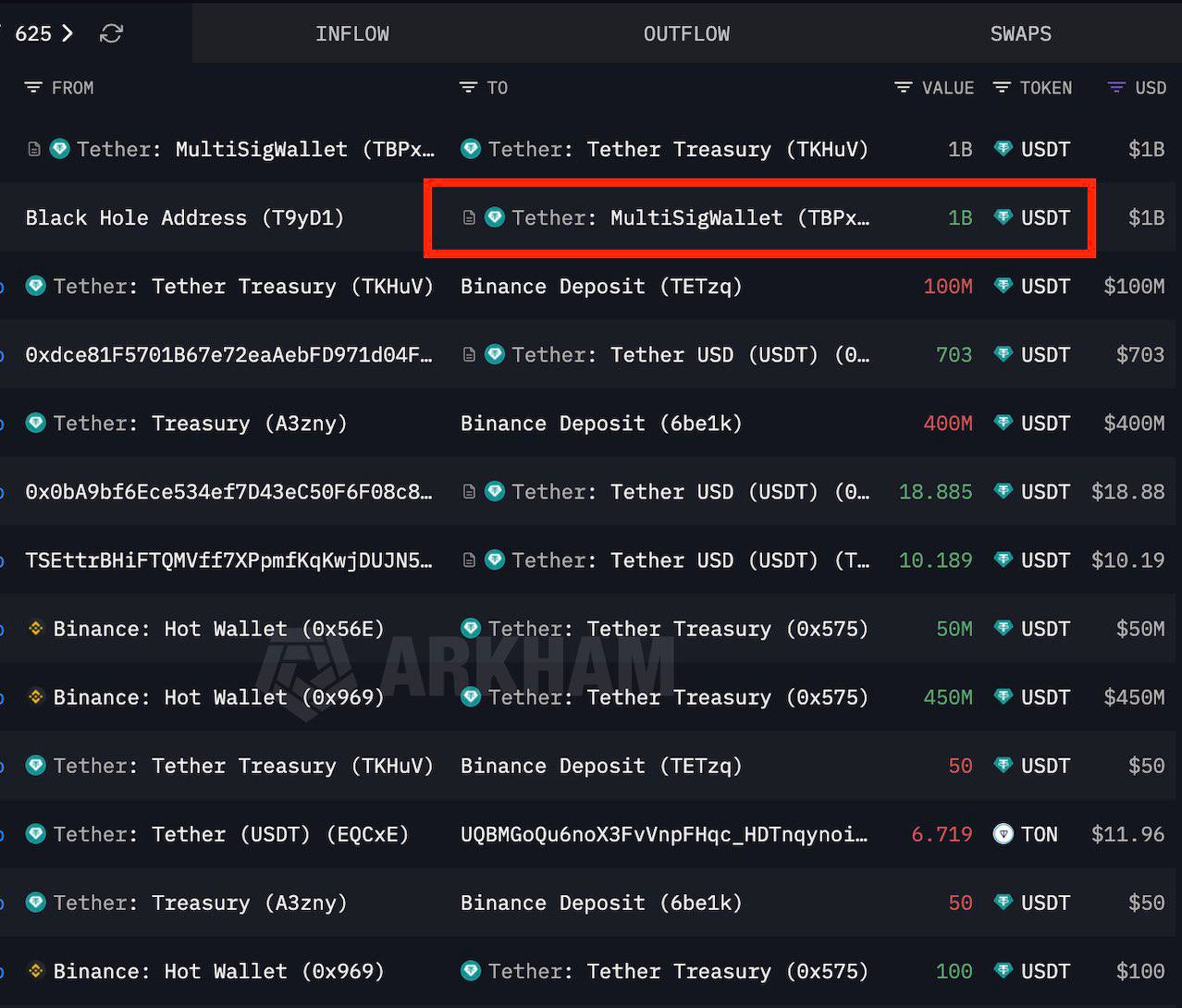Switch to the SWAPS tab

1020,34
